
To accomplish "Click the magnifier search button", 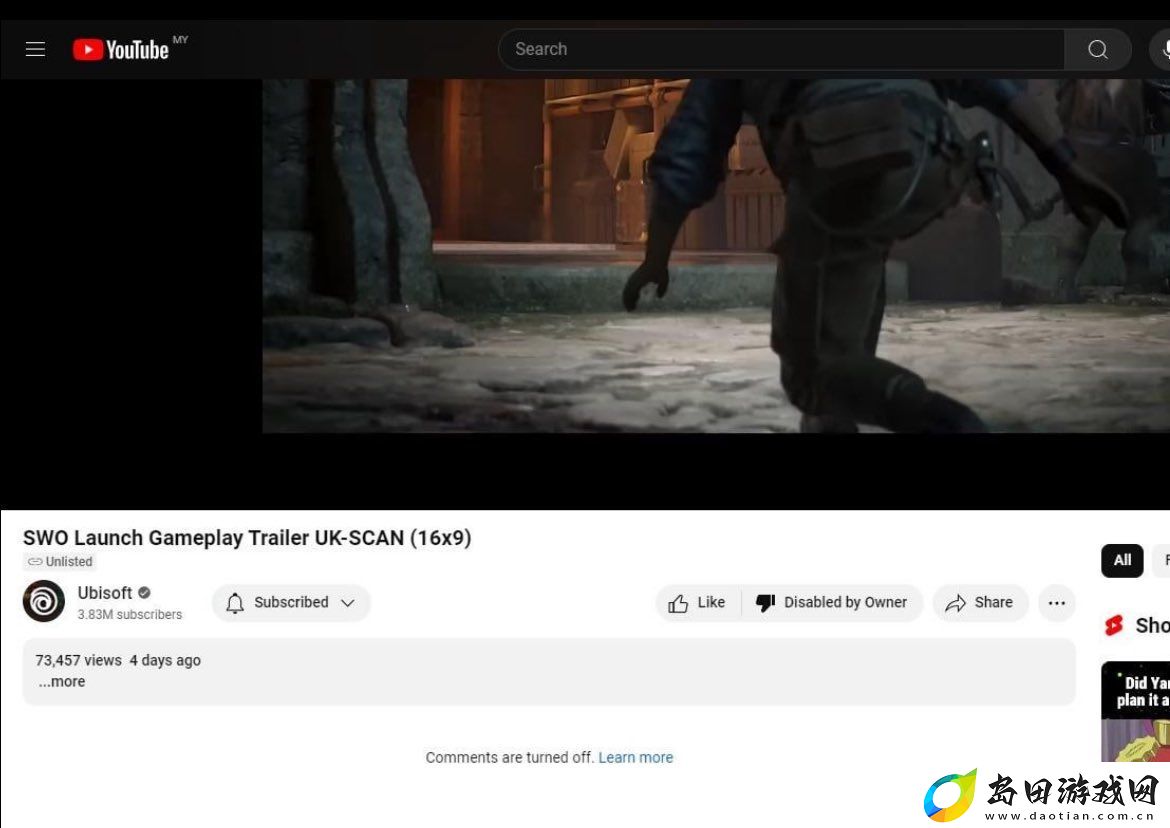I will (x=1098, y=49).
